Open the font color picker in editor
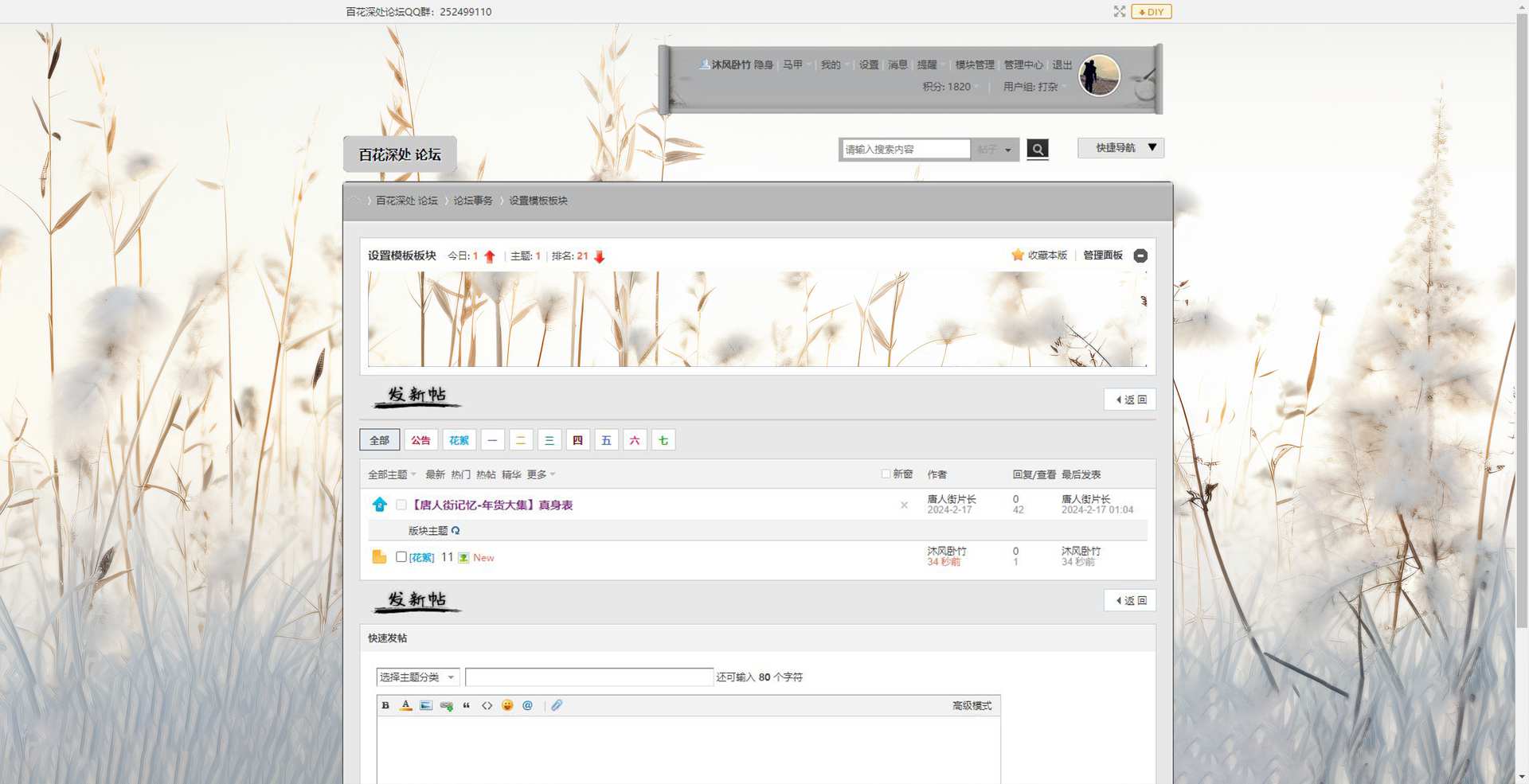 pos(405,705)
